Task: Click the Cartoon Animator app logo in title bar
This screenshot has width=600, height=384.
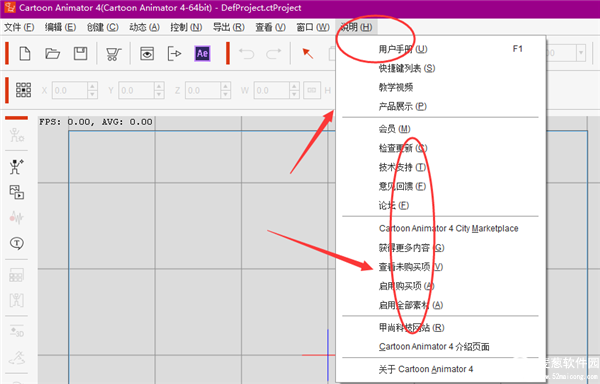Action: coord(10,8)
